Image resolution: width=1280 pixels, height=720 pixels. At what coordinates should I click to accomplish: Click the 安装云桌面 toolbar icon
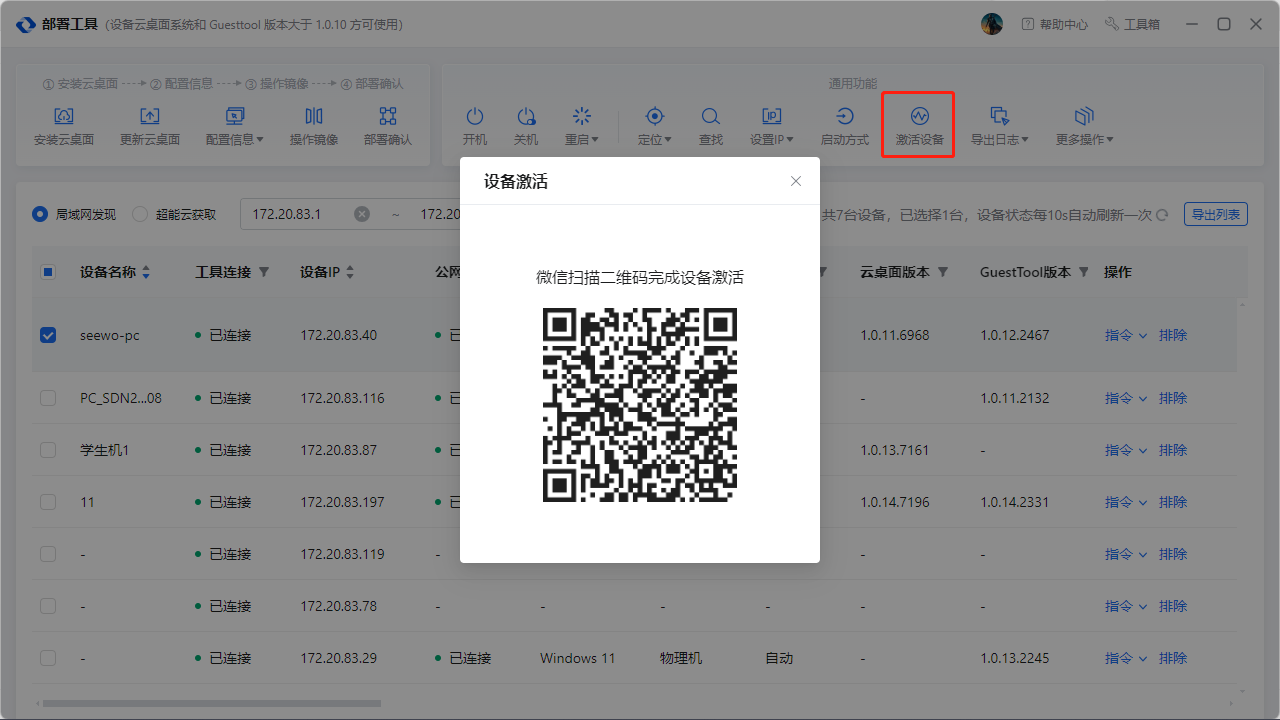(x=64, y=127)
